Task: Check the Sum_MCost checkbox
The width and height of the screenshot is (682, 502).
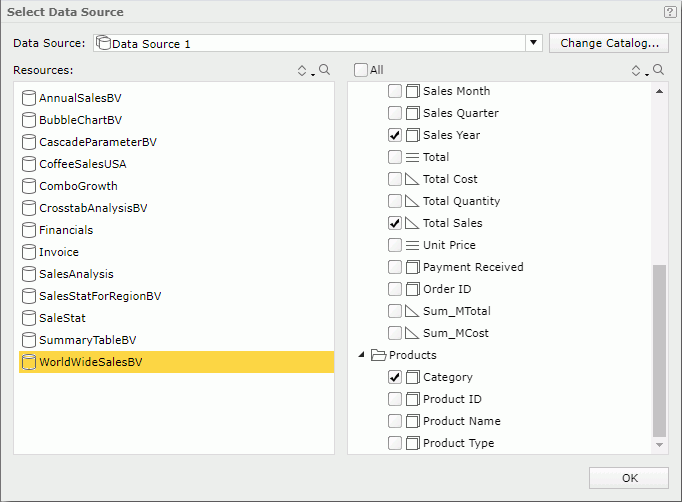Action: click(394, 333)
